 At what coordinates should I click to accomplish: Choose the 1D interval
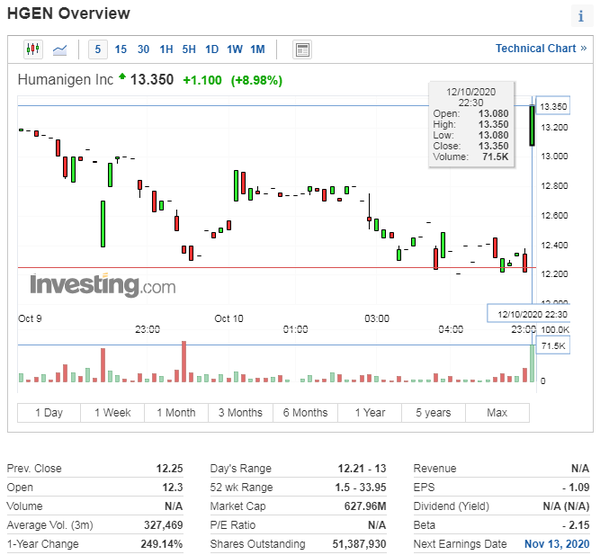212,49
